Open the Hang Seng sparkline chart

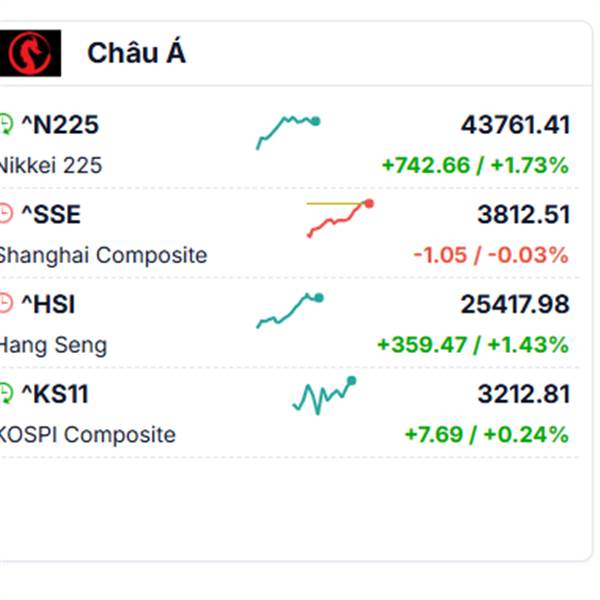[x=290, y=310]
